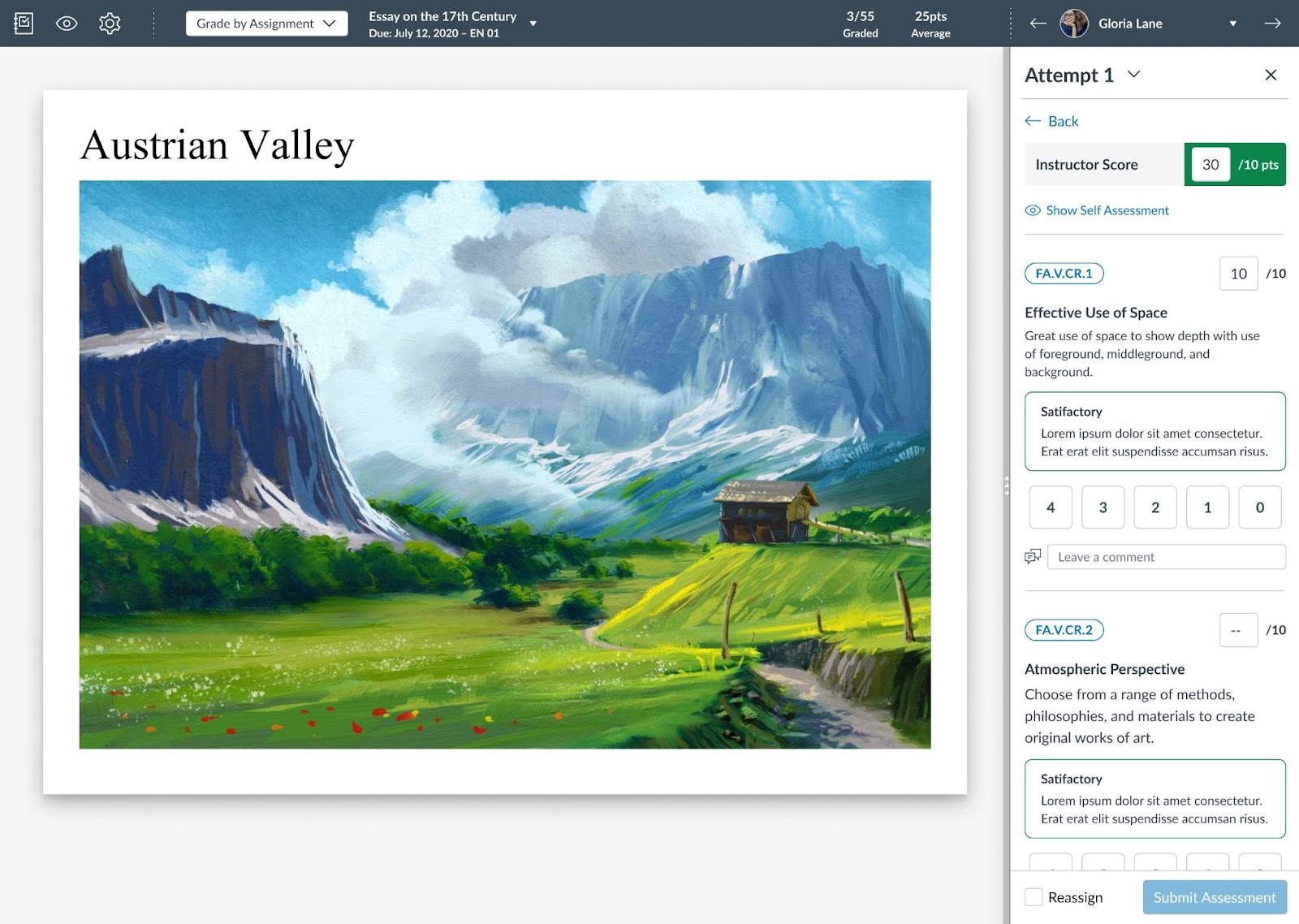This screenshot has width=1299, height=924.
Task: Click the Effective Use of Space heading
Action: coord(1096,313)
